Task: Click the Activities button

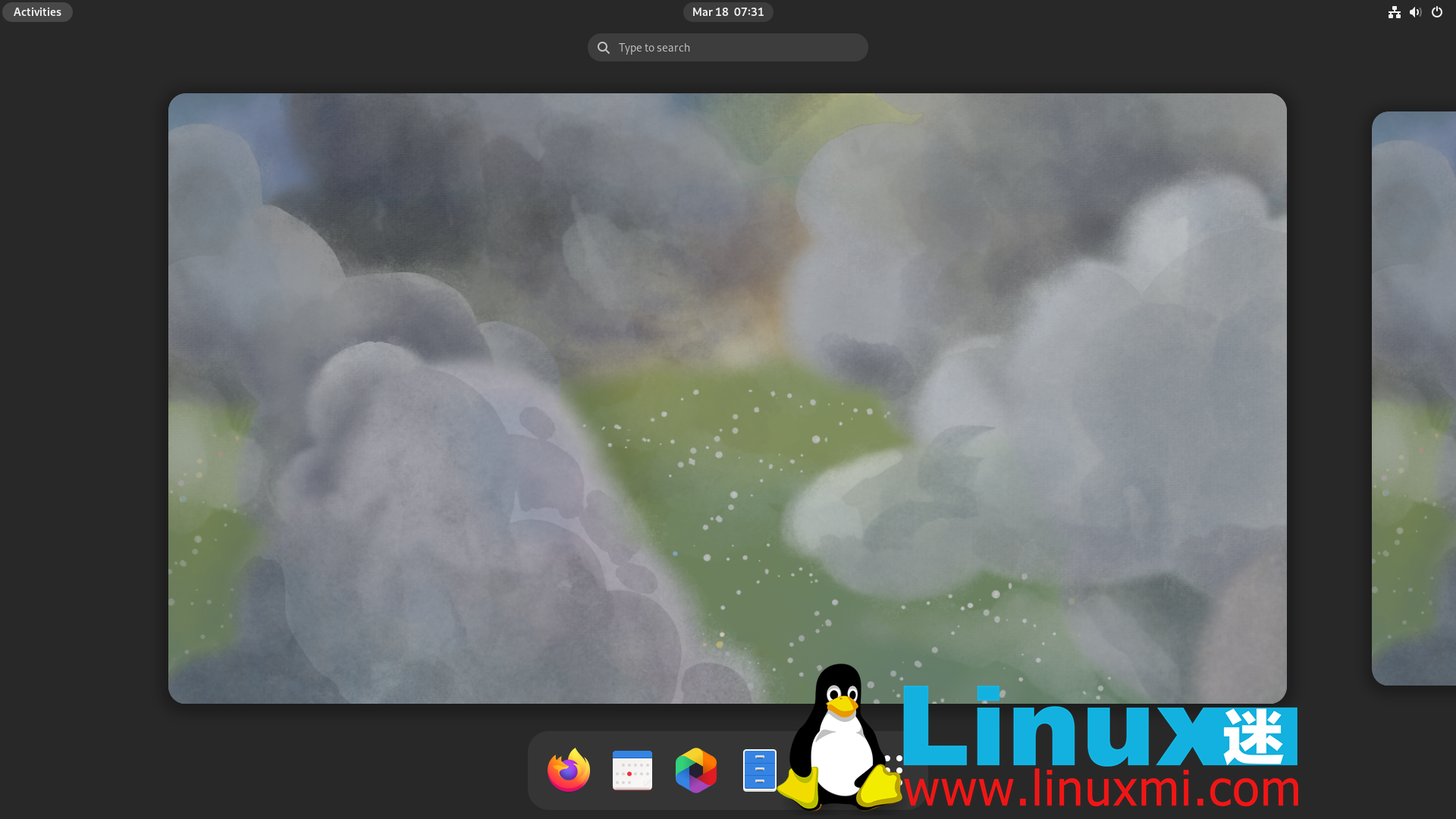Action: pyautogui.click(x=37, y=12)
